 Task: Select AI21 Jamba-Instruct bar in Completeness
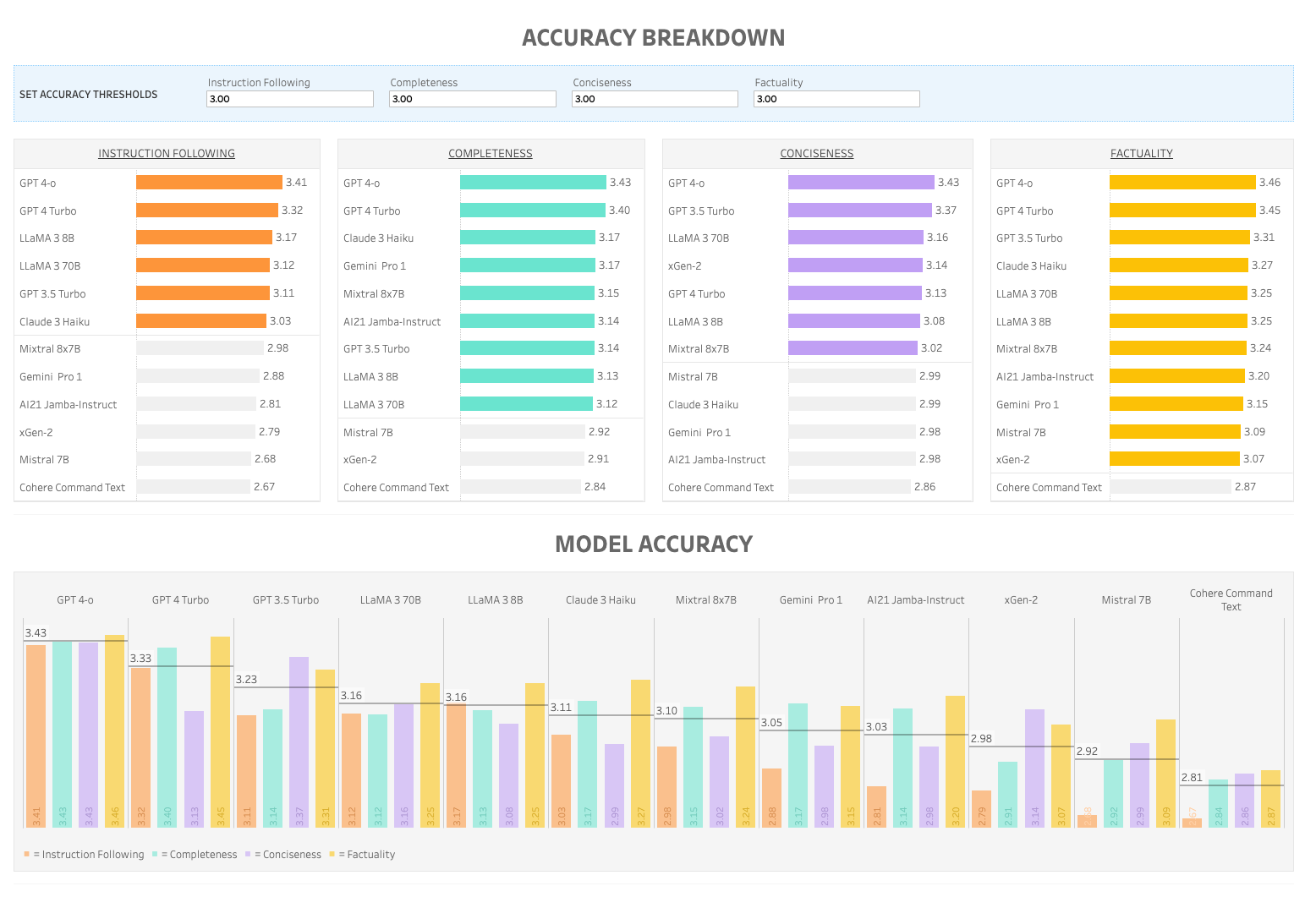click(527, 321)
